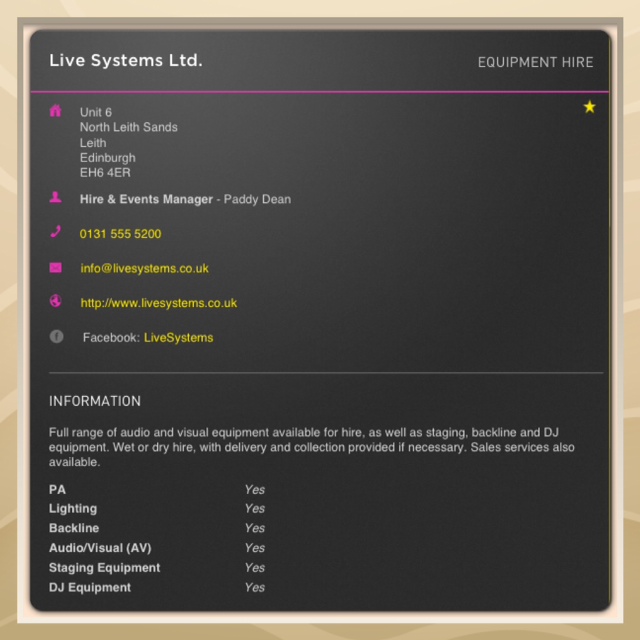640x640 pixels.
Task: Open http://www.livesystems.co.uk website link
Action: coord(159,303)
